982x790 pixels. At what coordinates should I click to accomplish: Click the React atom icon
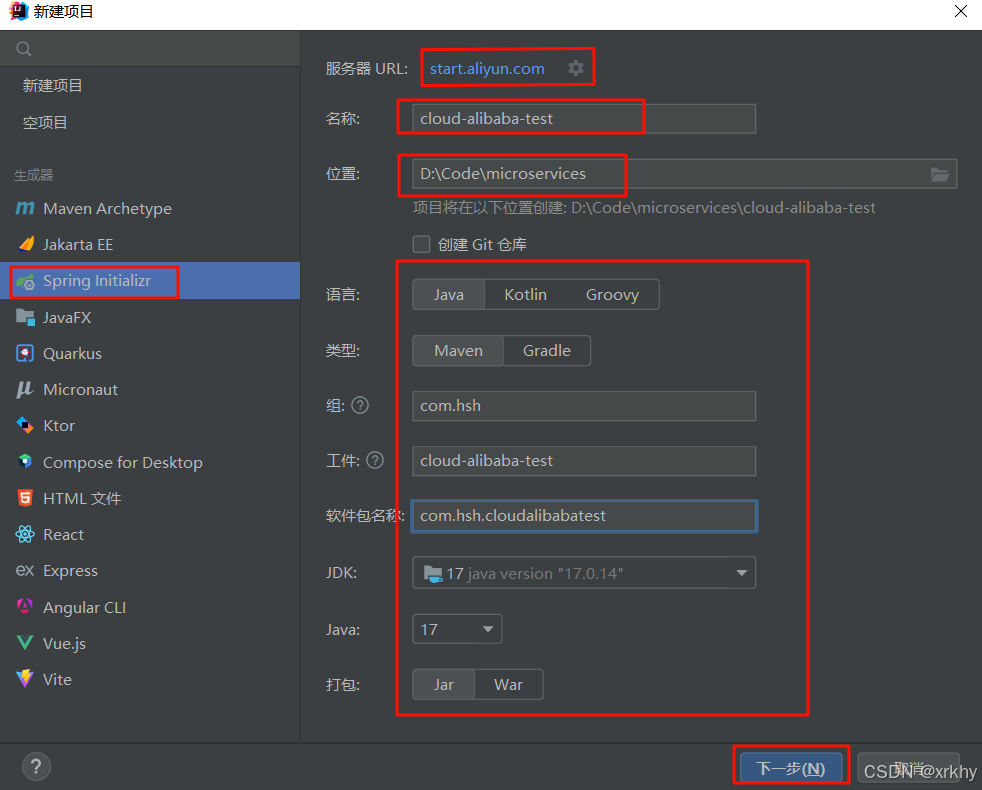point(25,534)
